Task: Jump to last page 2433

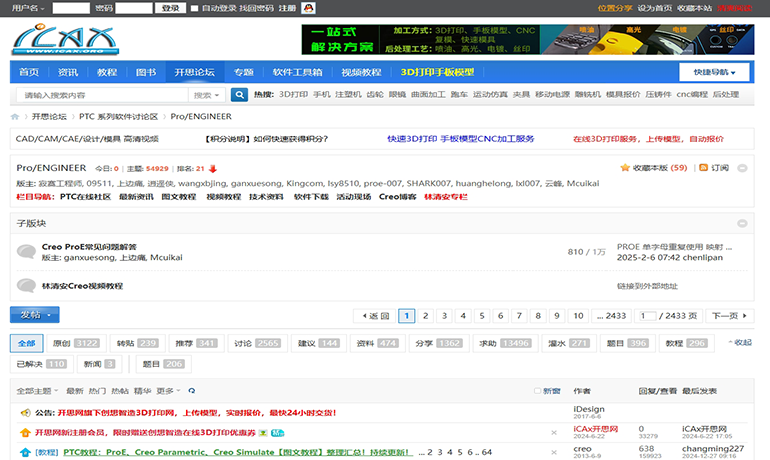Action: pos(611,316)
